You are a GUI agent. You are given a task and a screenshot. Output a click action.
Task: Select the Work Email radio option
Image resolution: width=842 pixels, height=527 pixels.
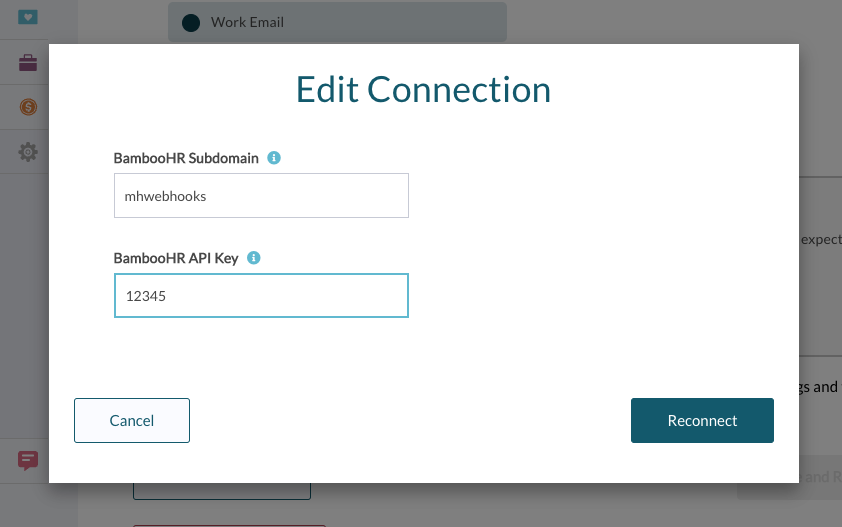pyautogui.click(x=191, y=23)
